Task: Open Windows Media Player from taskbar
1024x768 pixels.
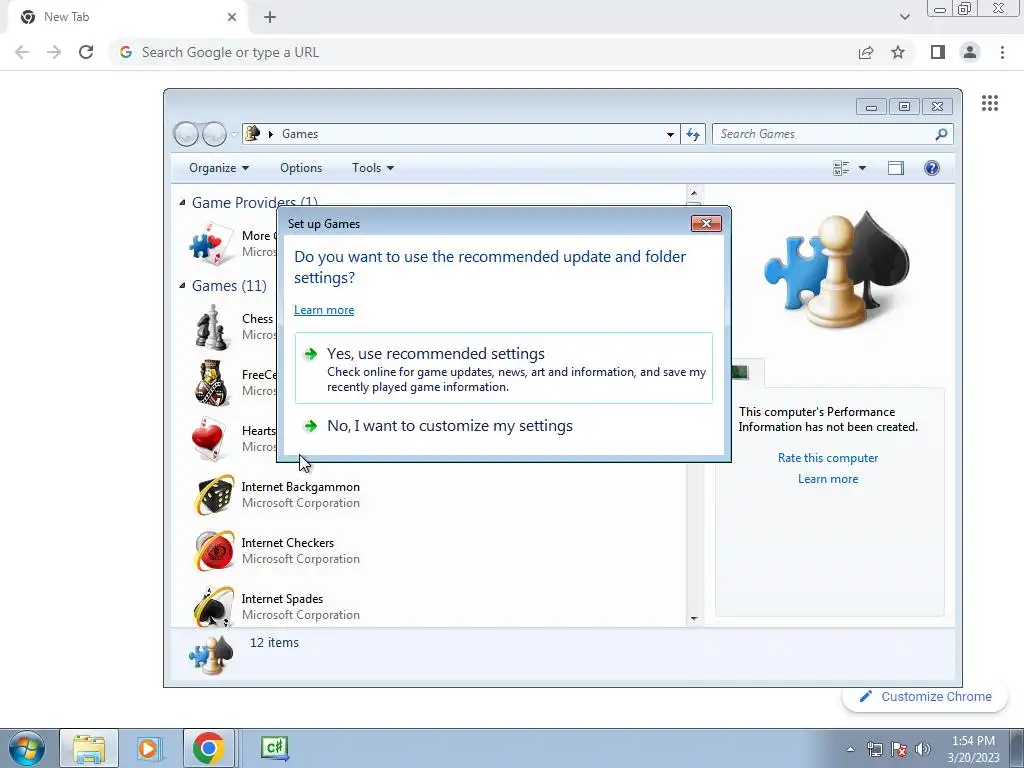Action: (x=148, y=748)
